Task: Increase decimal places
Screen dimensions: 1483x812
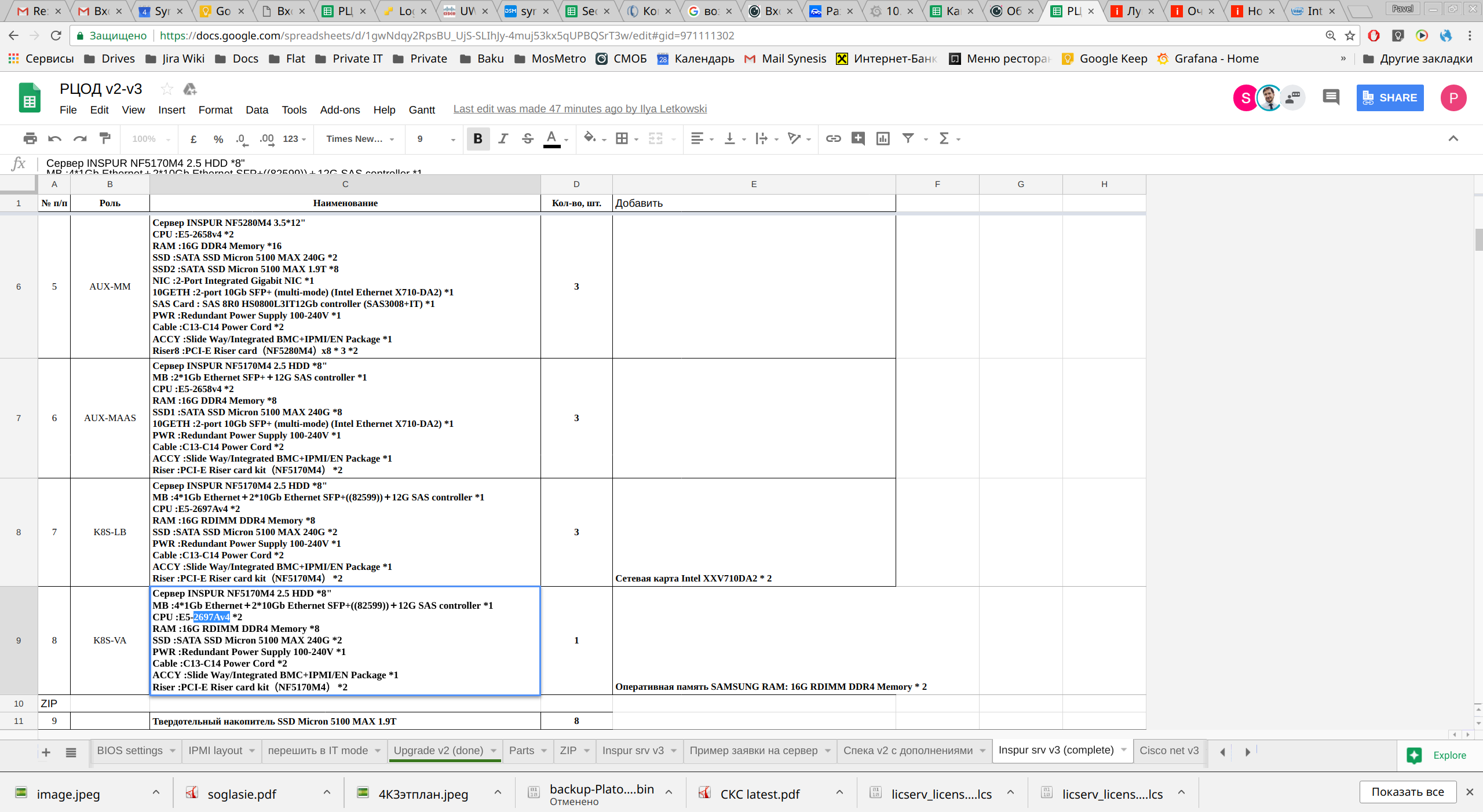Action: [267, 139]
